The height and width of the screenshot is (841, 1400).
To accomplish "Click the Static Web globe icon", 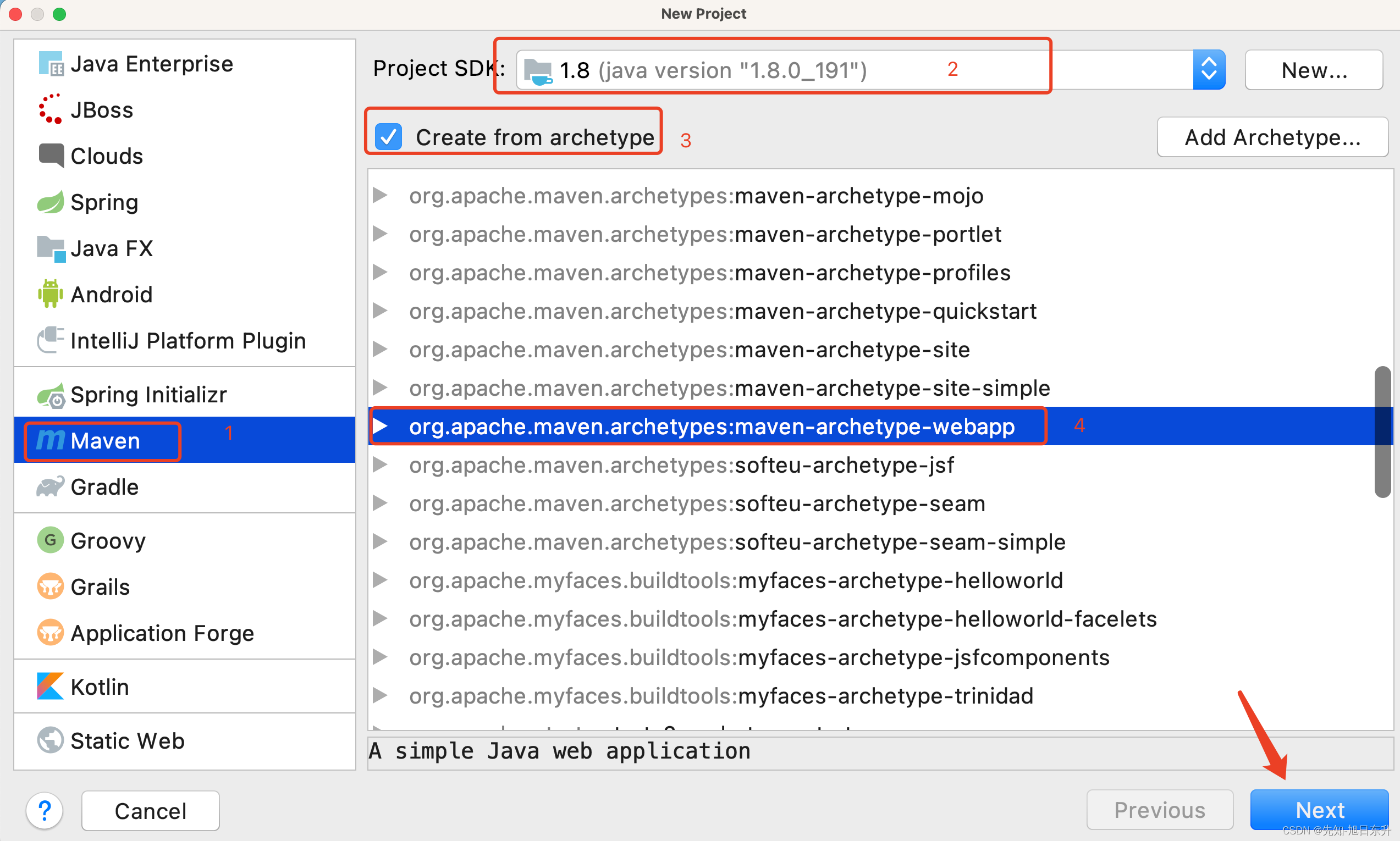I will 51,740.
